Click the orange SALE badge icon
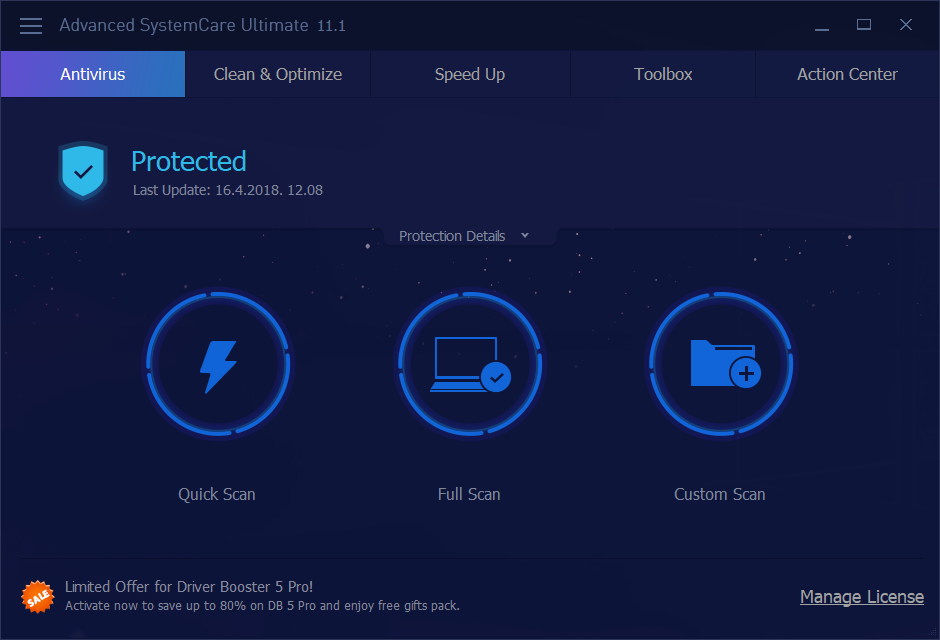 tap(38, 597)
